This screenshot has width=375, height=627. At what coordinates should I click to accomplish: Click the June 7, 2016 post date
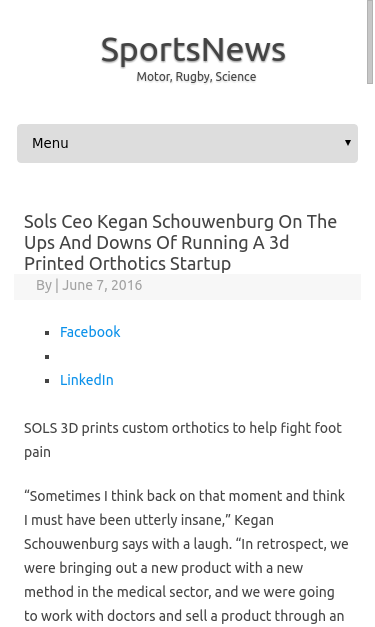[102, 285]
